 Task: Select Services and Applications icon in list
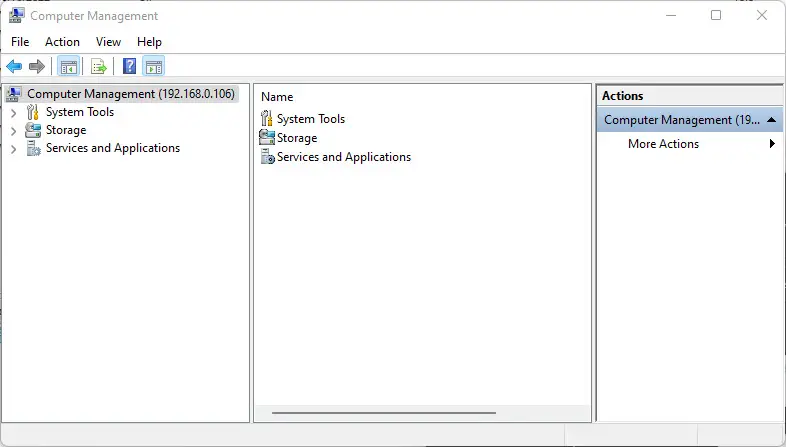pyautogui.click(x=267, y=157)
